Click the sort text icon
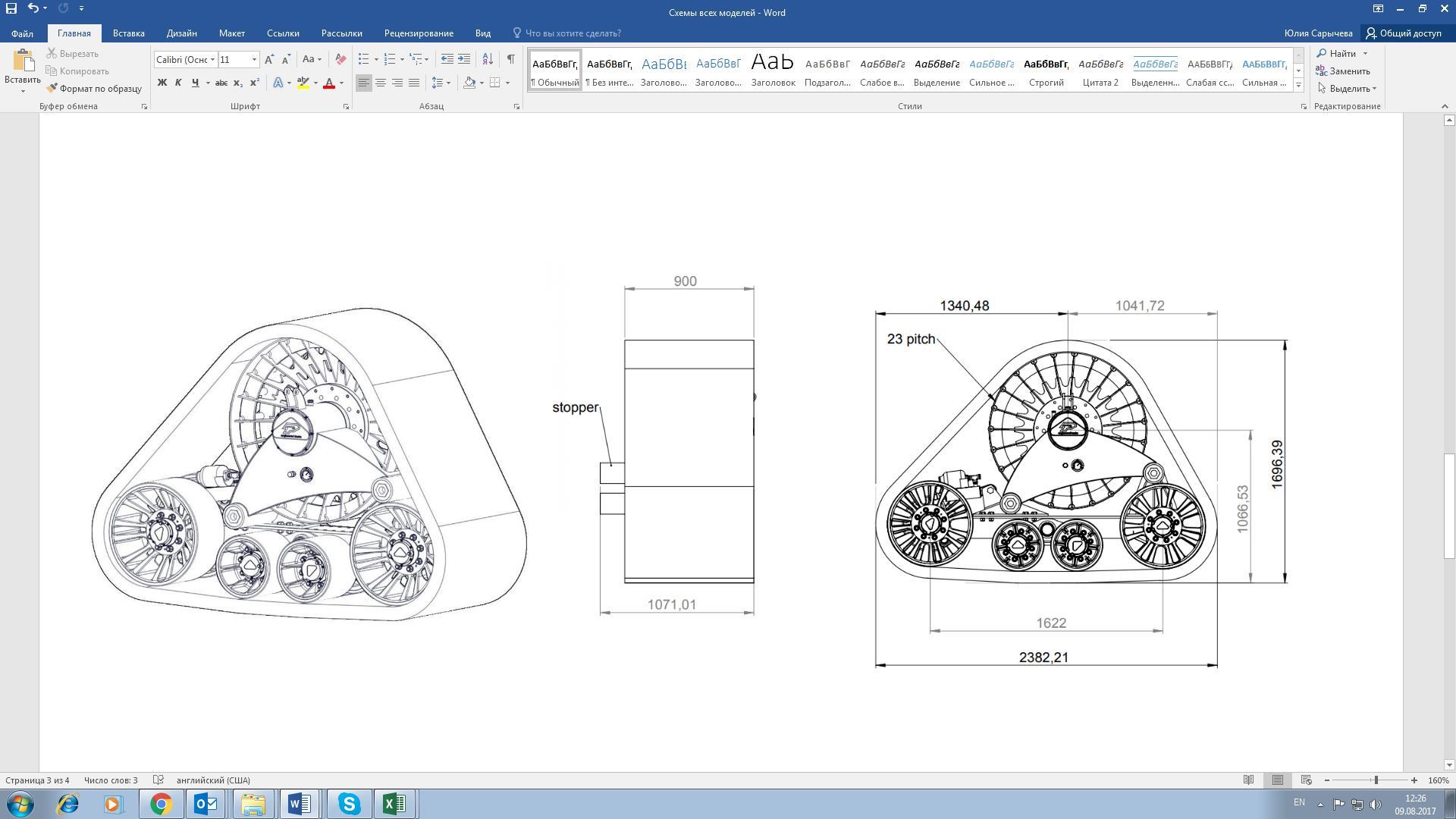The width and height of the screenshot is (1456, 819). pos(488,59)
